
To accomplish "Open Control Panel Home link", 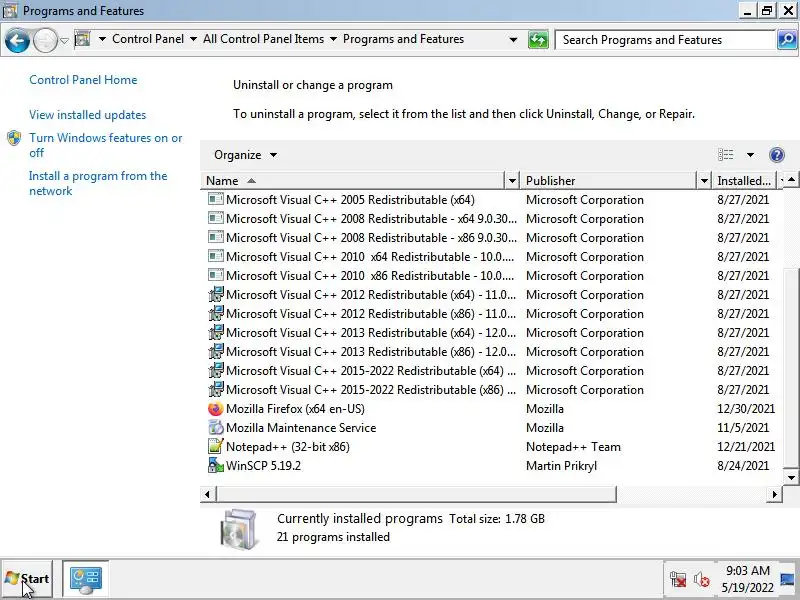I will click(83, 80).
